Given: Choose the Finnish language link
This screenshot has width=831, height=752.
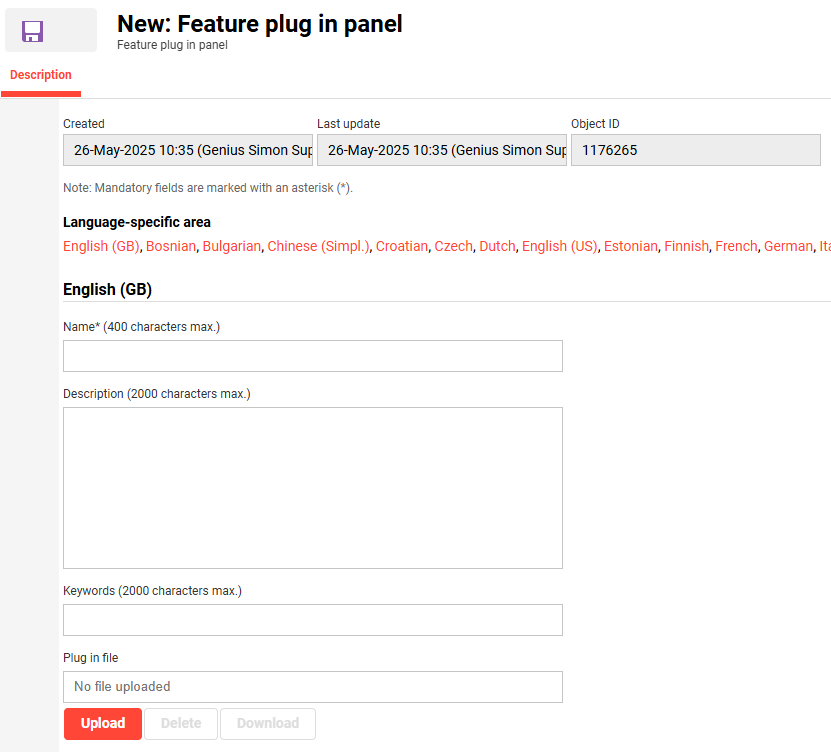Looking at the screenshot, I should pos(686,246).
